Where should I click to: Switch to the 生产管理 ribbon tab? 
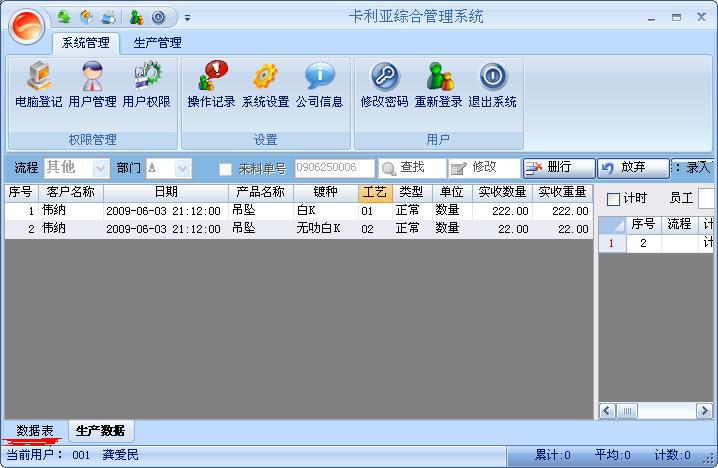(x=157, y=43)
